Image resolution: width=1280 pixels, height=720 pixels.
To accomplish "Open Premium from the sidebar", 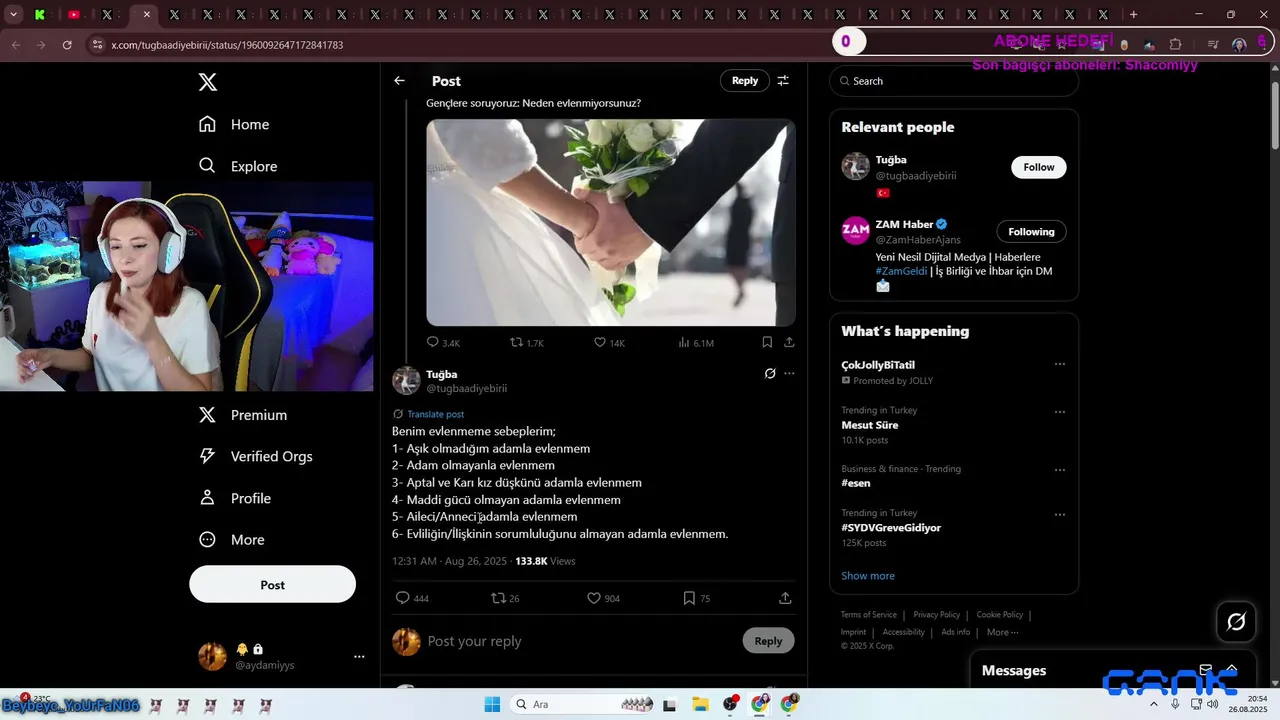I will (x=243, y=415).
